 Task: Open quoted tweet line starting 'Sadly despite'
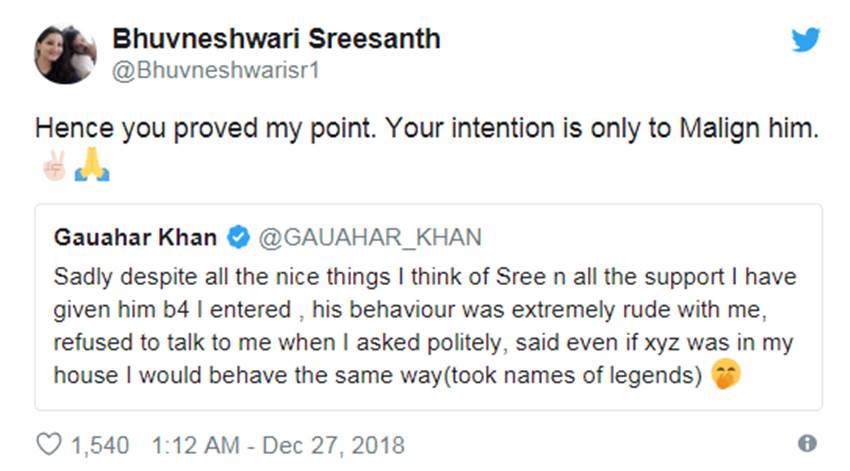(x=425, y=277)
